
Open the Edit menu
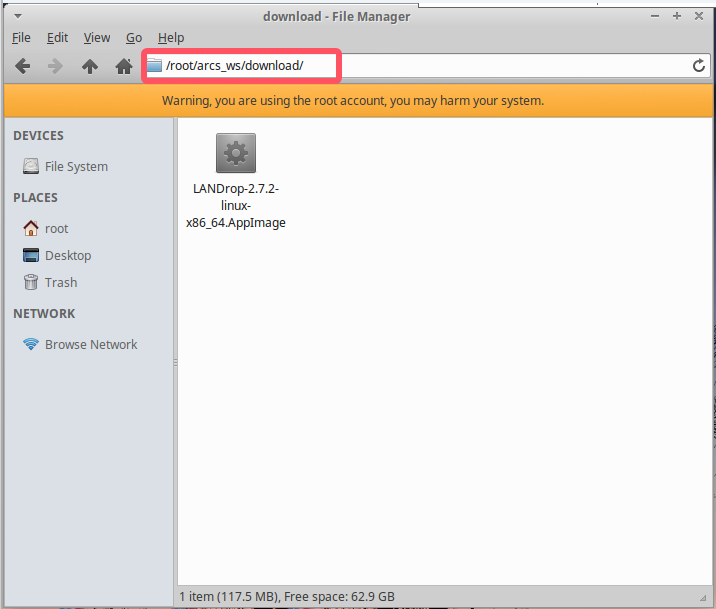tap(57, 37)
